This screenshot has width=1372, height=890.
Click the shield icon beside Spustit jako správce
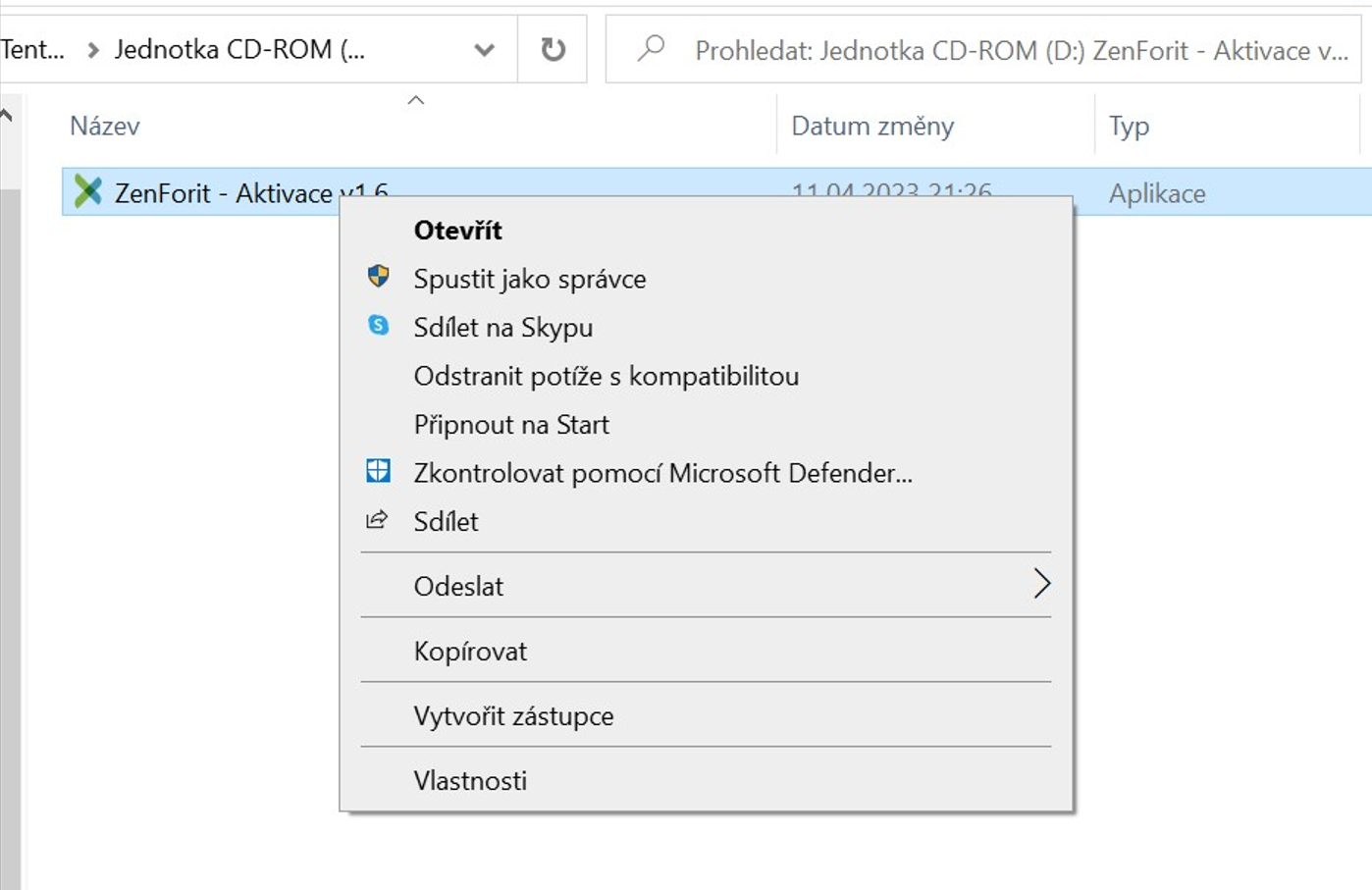378,277
